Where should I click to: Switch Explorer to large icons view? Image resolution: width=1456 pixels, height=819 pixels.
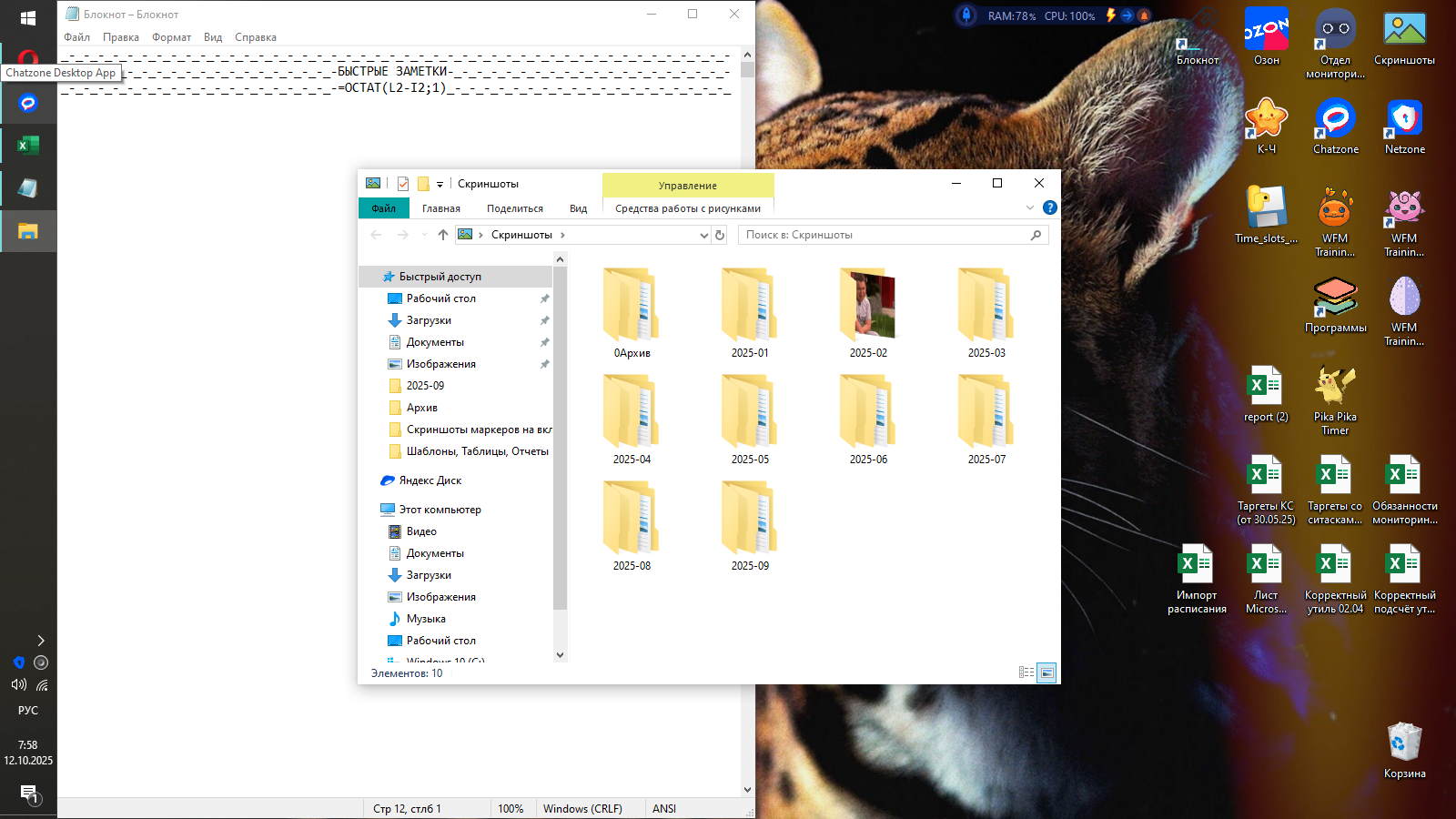click(1046, 672)
